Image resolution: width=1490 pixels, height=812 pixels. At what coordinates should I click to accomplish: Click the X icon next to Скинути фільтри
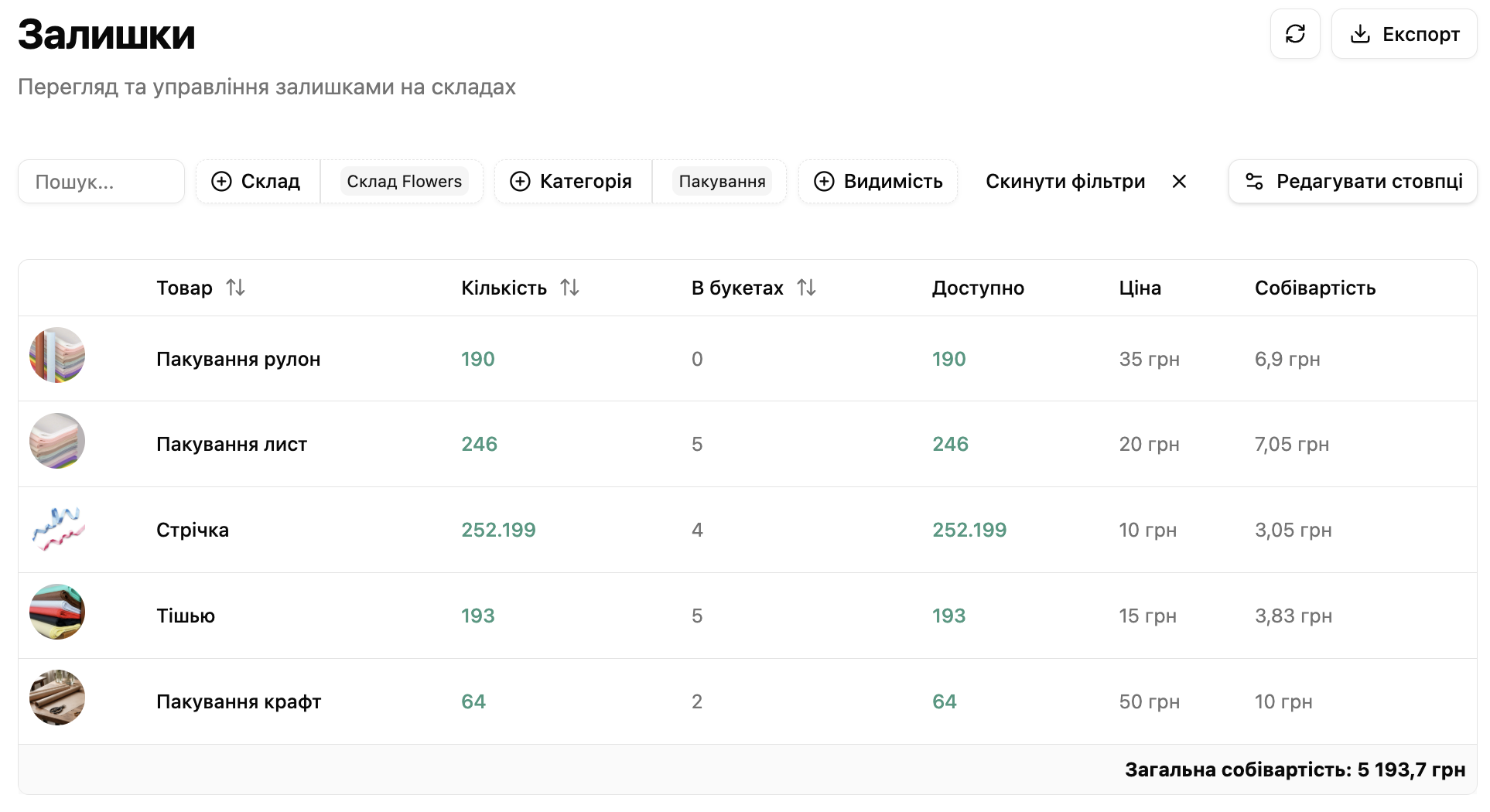1179,182
